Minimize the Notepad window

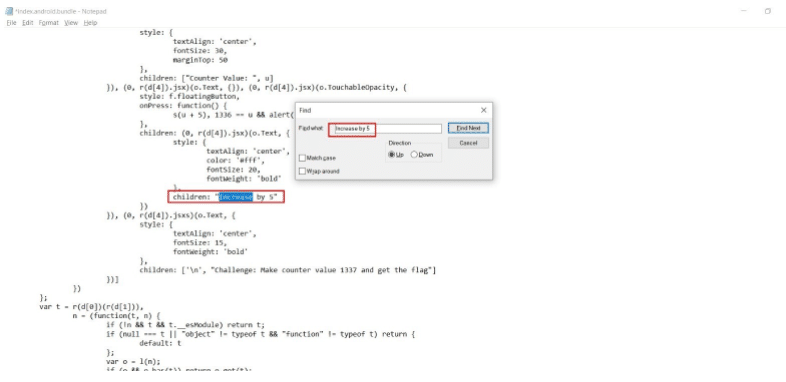[x=744, y=11]
